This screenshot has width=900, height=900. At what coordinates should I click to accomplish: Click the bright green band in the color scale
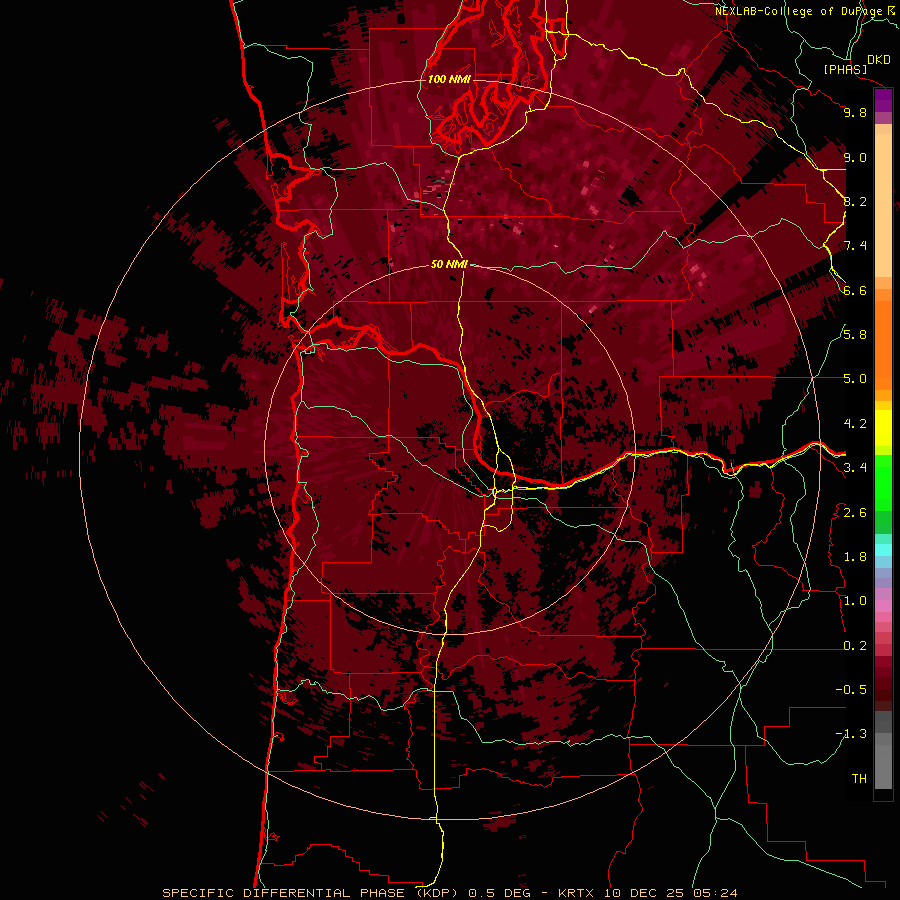tap(883, 482)
